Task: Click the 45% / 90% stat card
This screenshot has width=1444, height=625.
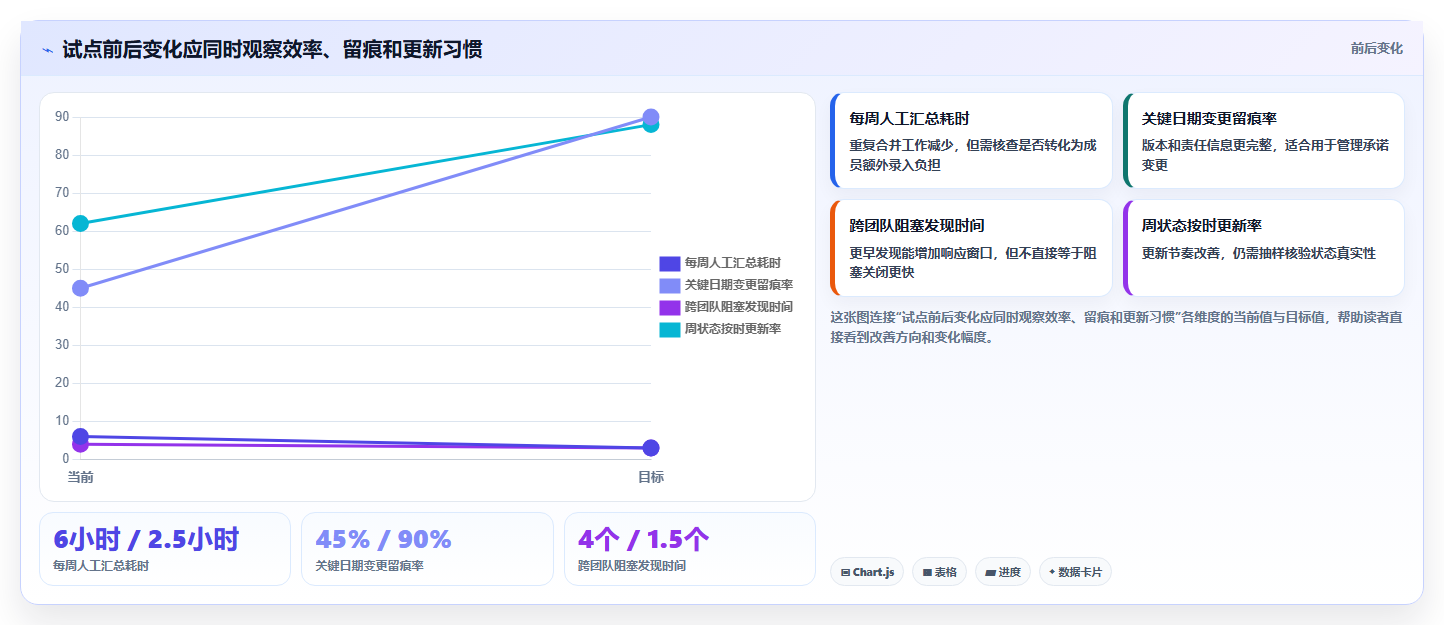Action: (x=427, y=549)
